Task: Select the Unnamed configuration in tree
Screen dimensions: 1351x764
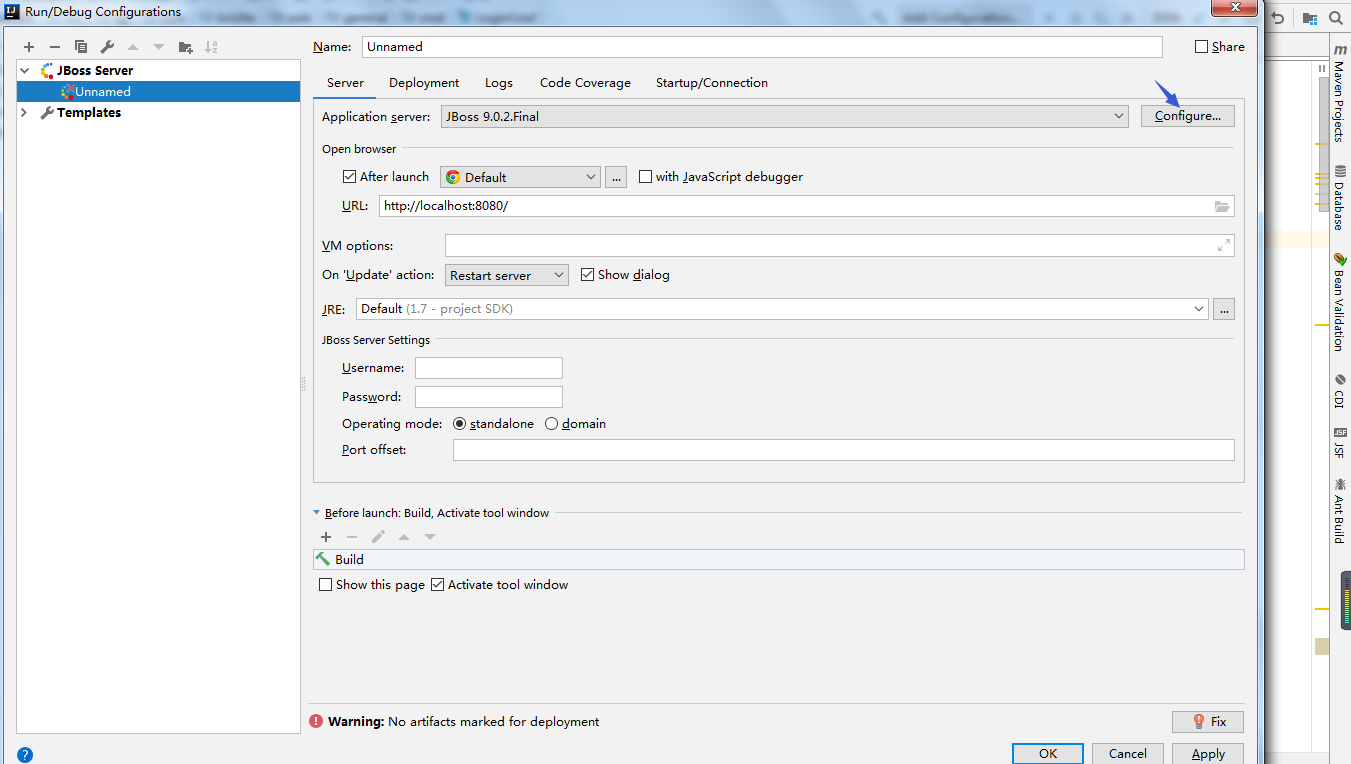Action: pos(158,92)
